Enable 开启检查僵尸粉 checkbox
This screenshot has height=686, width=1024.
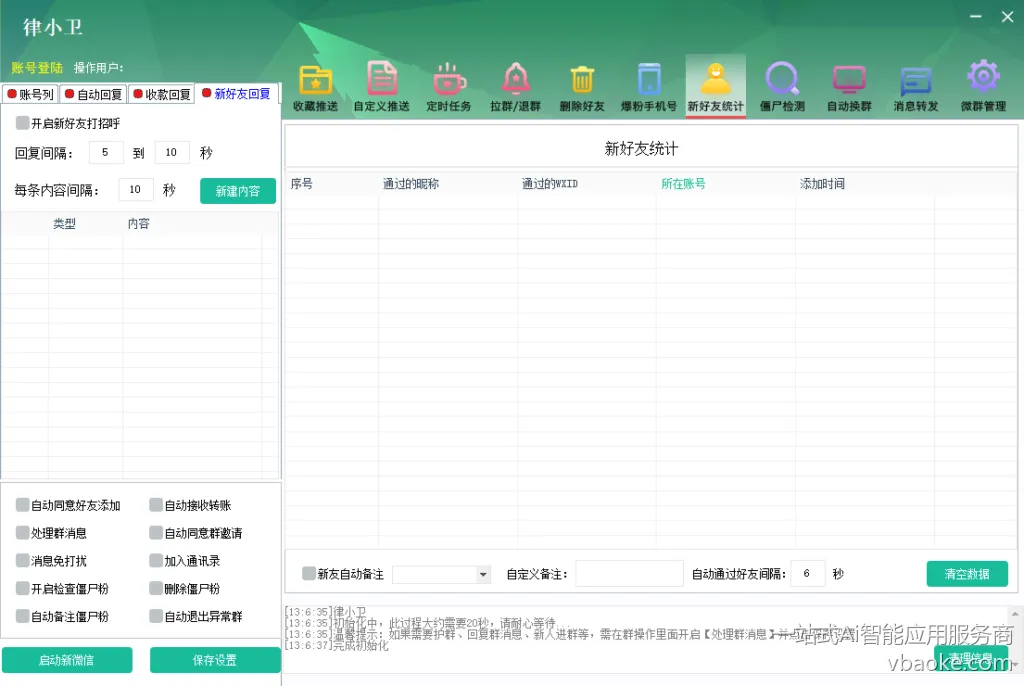tap(23, 589)
